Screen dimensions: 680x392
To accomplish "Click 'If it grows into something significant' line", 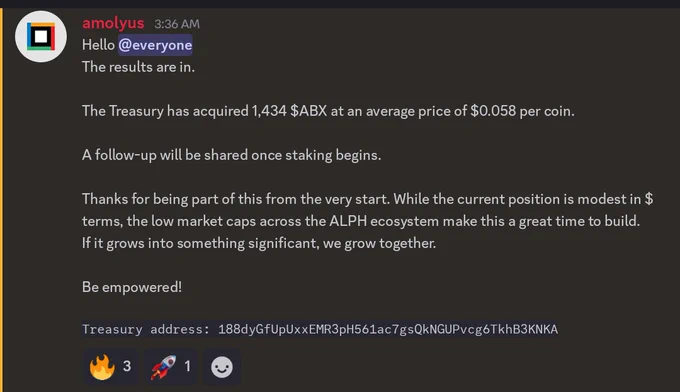I will [259, 243].
